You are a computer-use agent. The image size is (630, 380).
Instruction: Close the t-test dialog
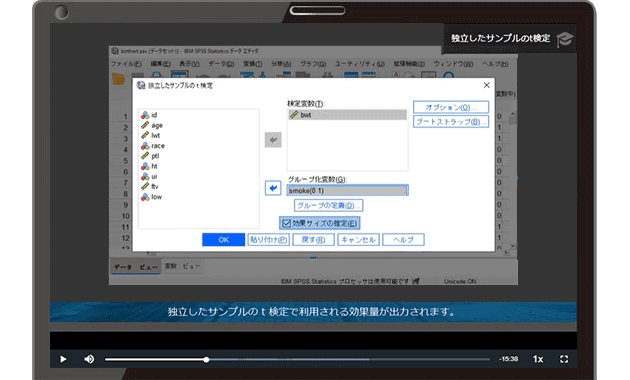487,85
